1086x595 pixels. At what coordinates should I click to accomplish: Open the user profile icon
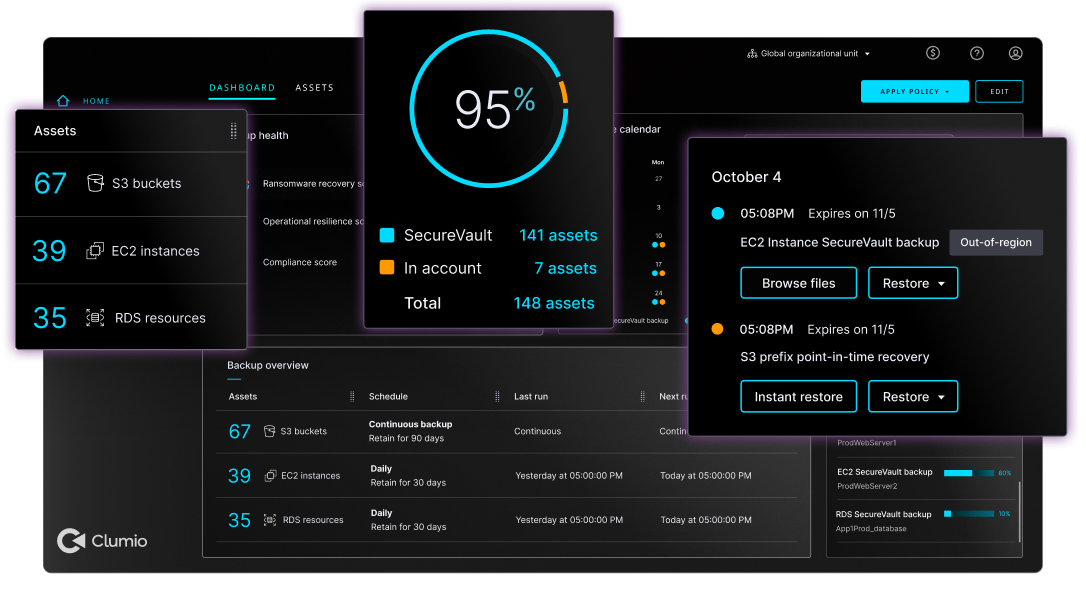pyautogui.click(x=1015, y=54)
